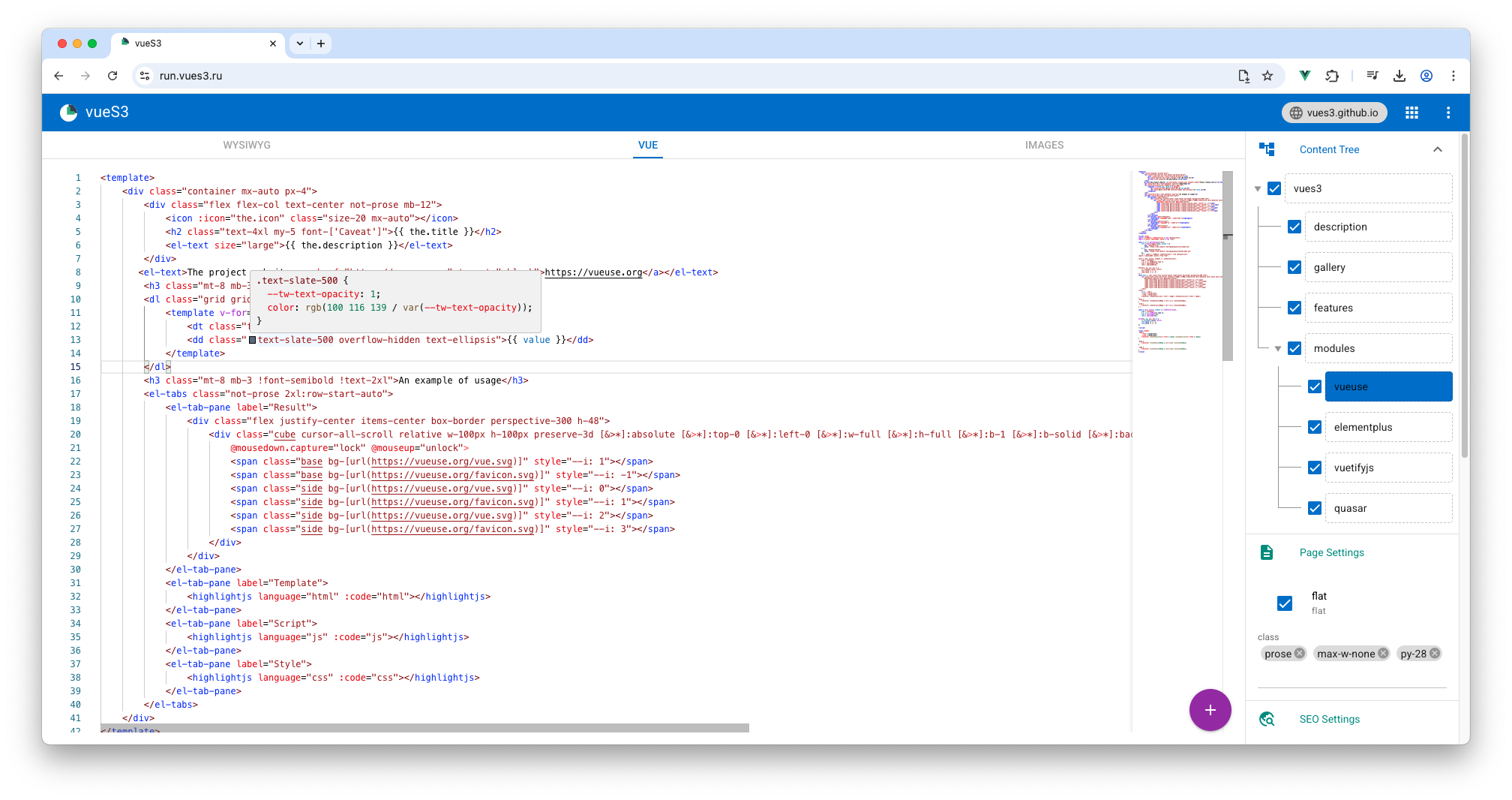Switch to the IMAGES tab
The image size is (1512, 800).
1044,145
